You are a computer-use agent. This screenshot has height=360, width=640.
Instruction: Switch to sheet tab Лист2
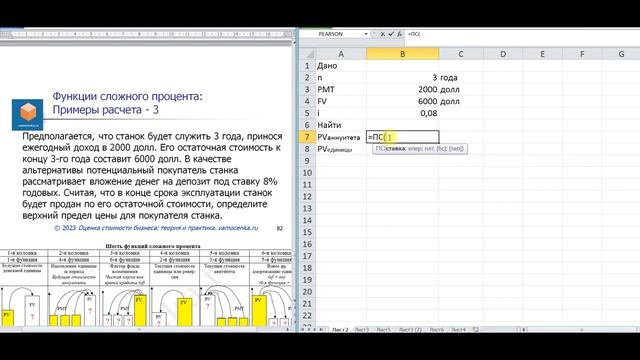click(340, 329)
